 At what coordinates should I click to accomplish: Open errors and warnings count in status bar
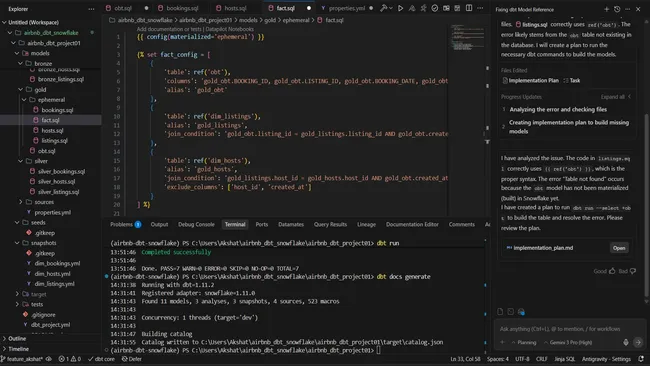(x=70, y=359)
